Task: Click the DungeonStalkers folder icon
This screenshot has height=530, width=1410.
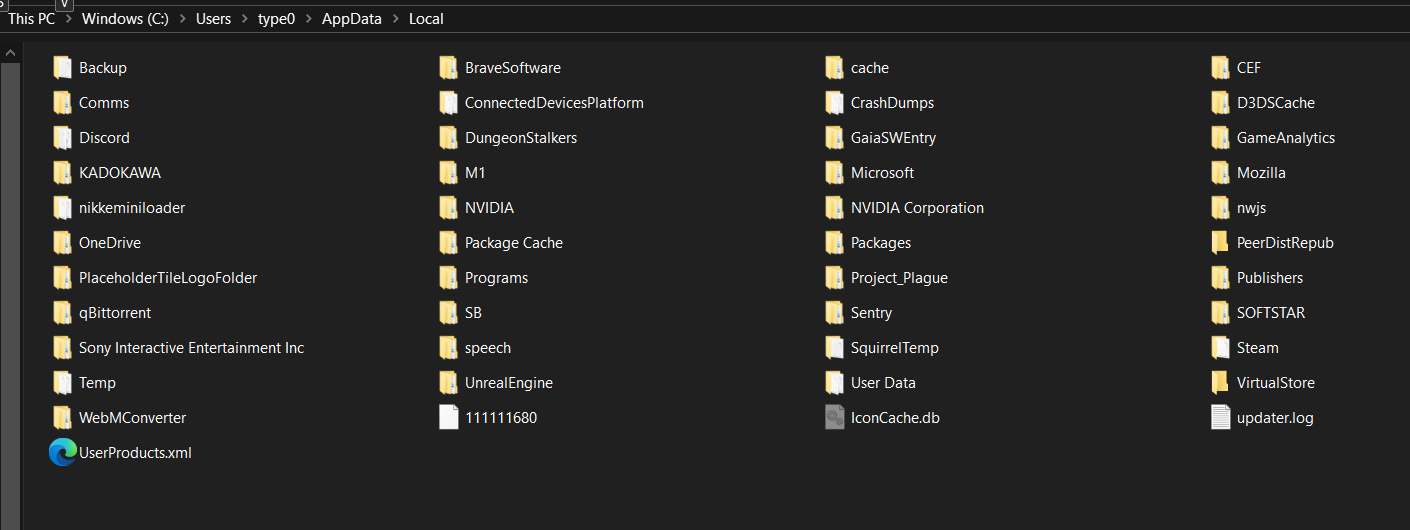Action: pyautogui.click(x=448, y=138)
